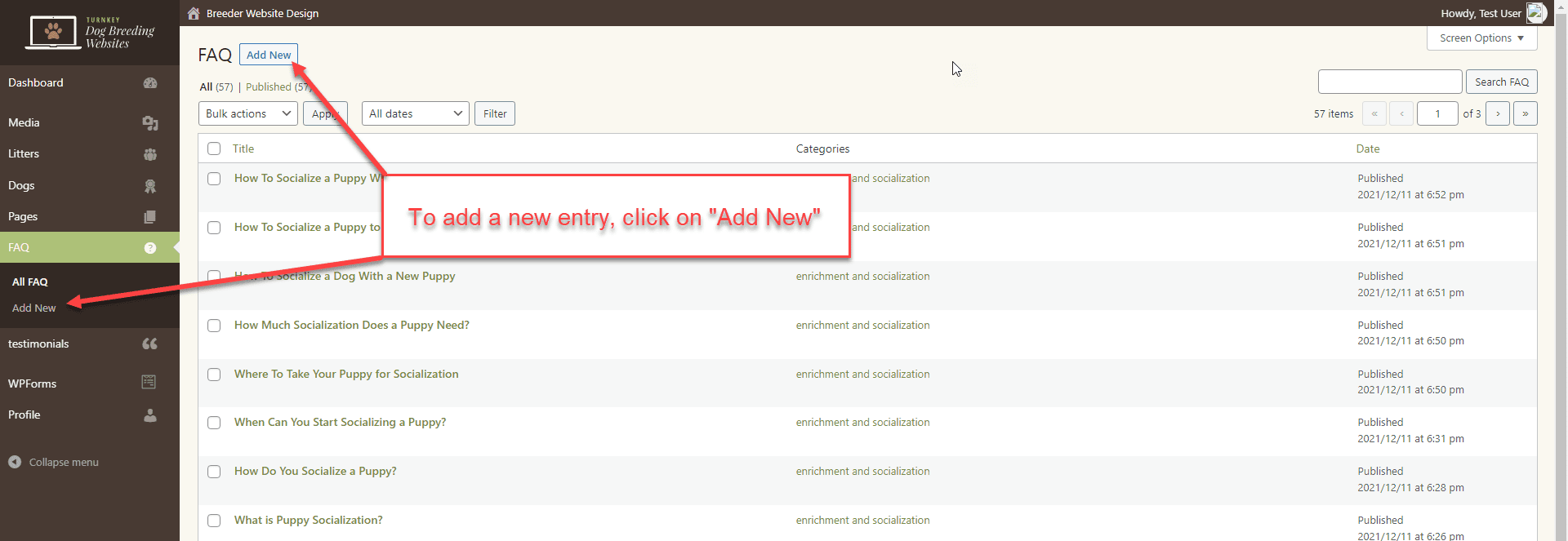
Task: Go to the first page of results
Action: coord(1374,113)
